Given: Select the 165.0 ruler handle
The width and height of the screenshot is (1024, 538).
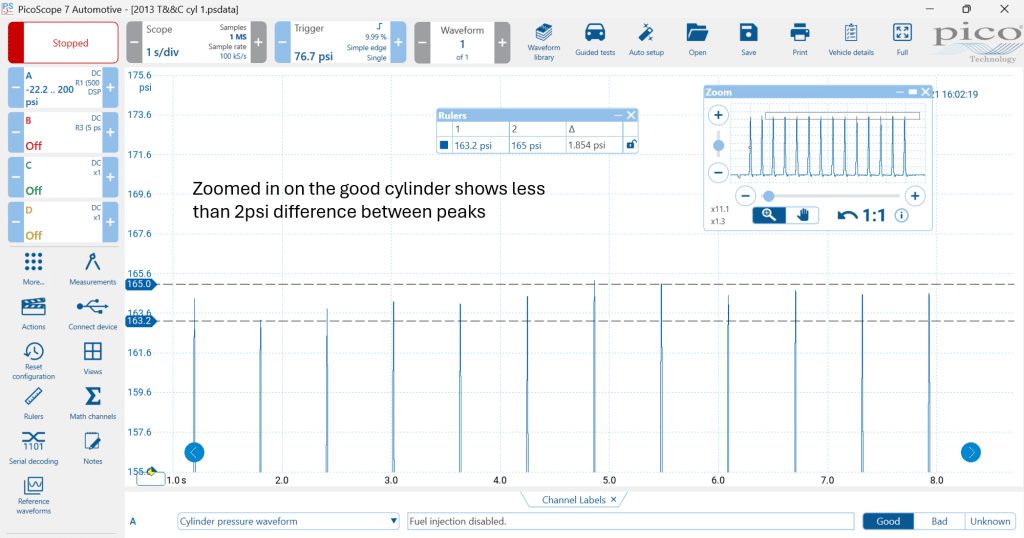Looking at the screenshot, I should click(140, 284).
